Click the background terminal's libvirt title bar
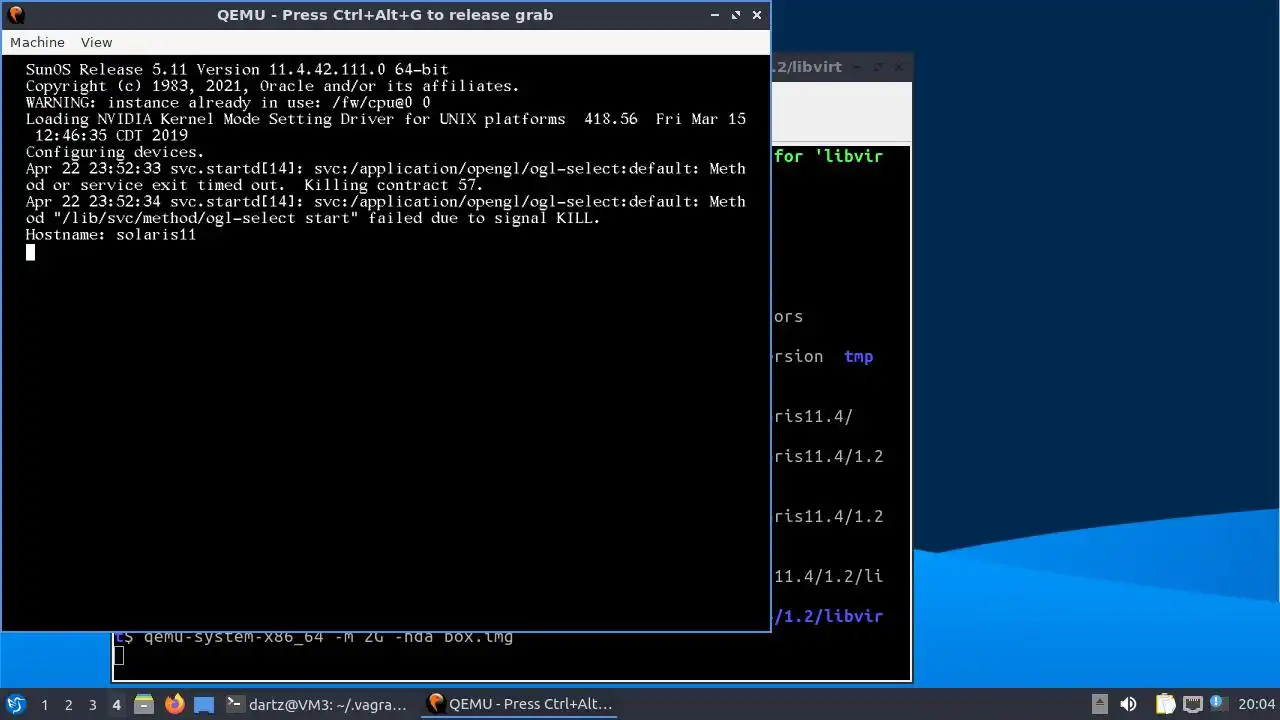This screenshot has width=1280, height=720. [841, 67]
